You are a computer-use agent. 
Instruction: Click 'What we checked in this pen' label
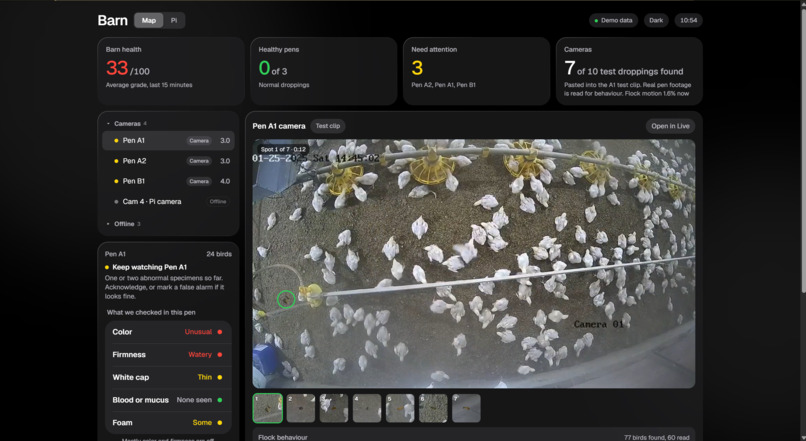(151, 313)
